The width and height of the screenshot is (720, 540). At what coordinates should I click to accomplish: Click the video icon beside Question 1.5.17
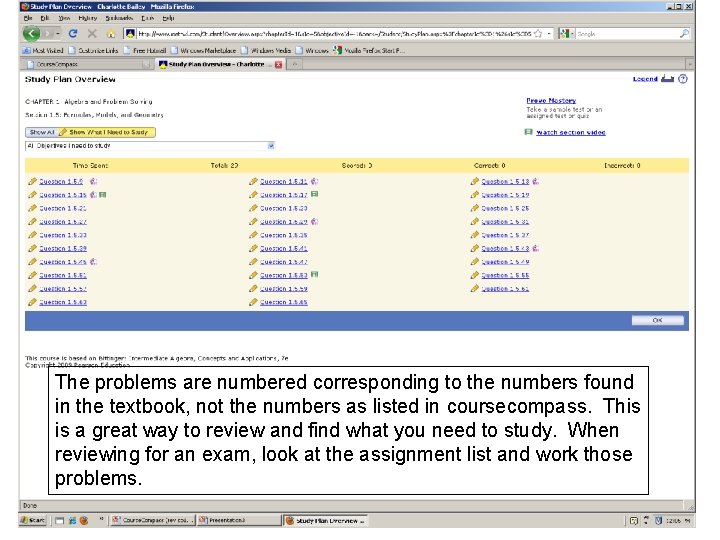(x=315, y=194)
